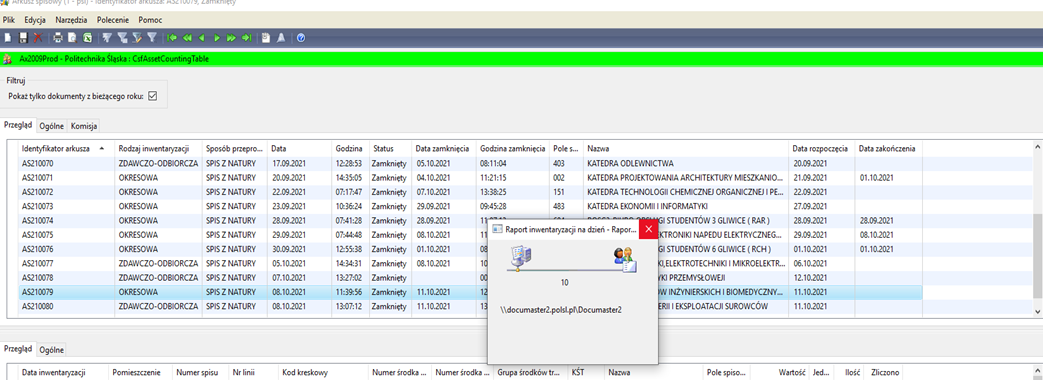
Task: Click the Godzina column header
Action: (350, 148)
